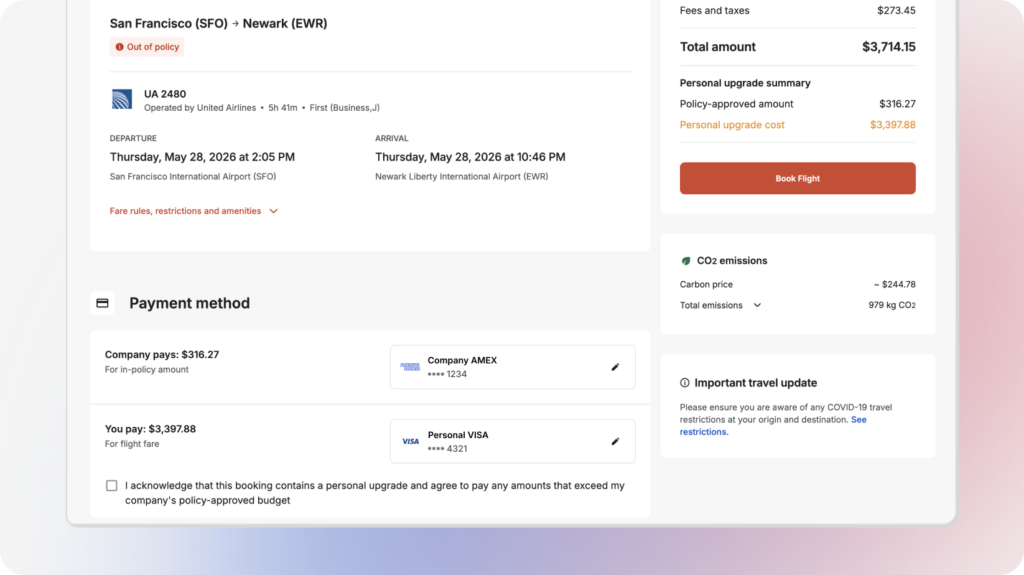Click the Carbon price ~ $244.78 value

895,284
